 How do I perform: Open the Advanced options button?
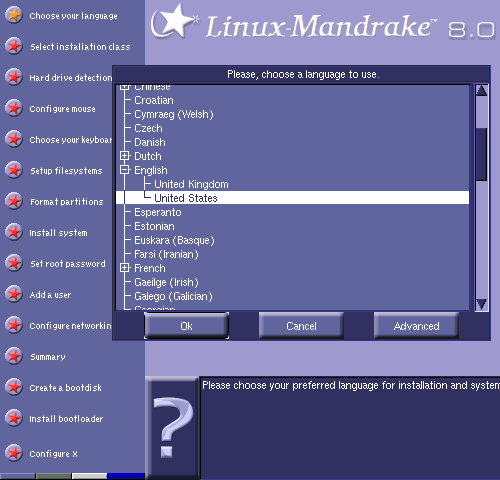tap(416, 326)
